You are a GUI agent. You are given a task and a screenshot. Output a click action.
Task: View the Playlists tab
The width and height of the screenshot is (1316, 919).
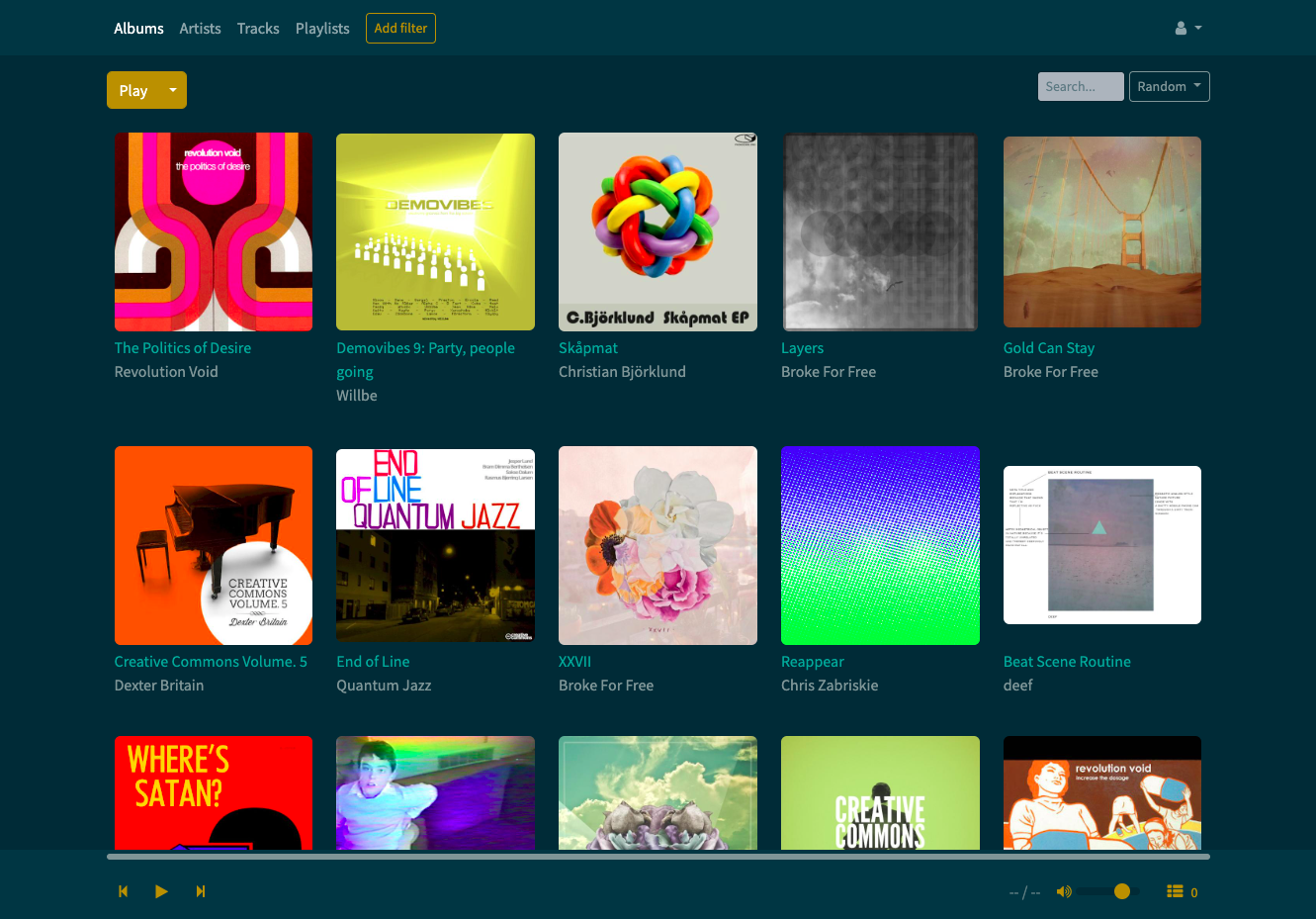click(x=322, y=29)
